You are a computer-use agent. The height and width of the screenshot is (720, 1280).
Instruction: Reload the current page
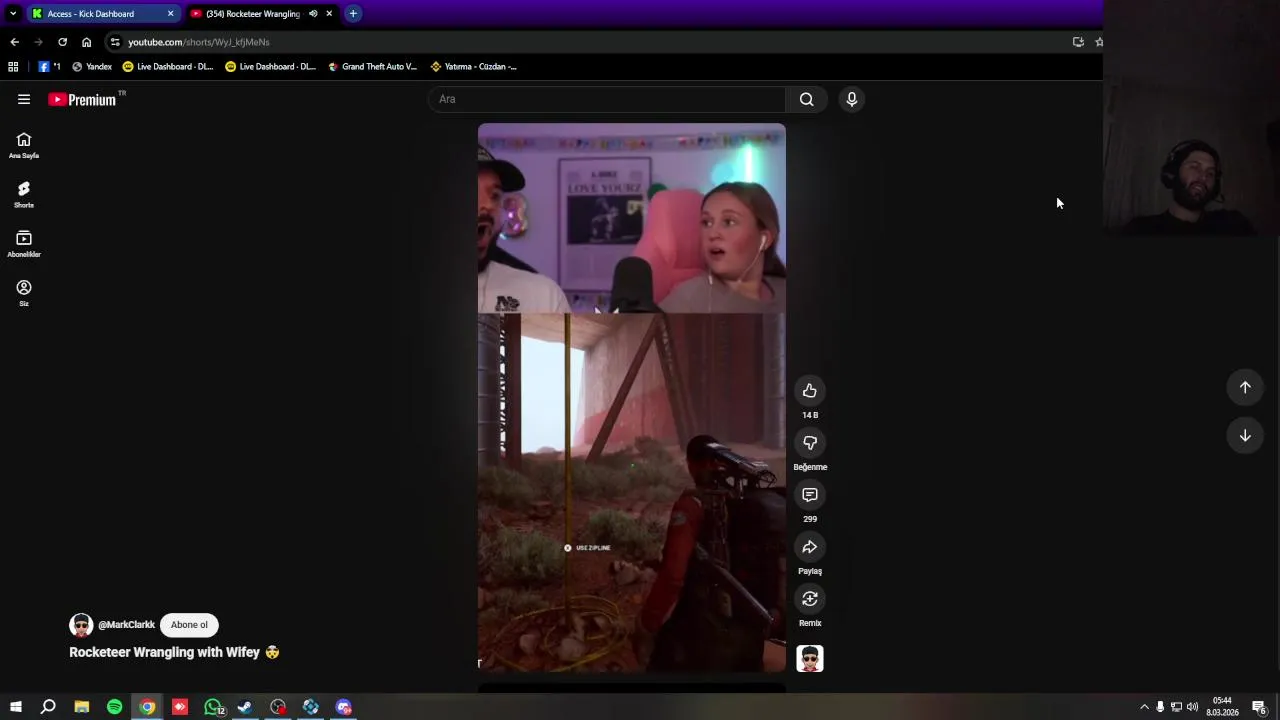click(62, 42)
